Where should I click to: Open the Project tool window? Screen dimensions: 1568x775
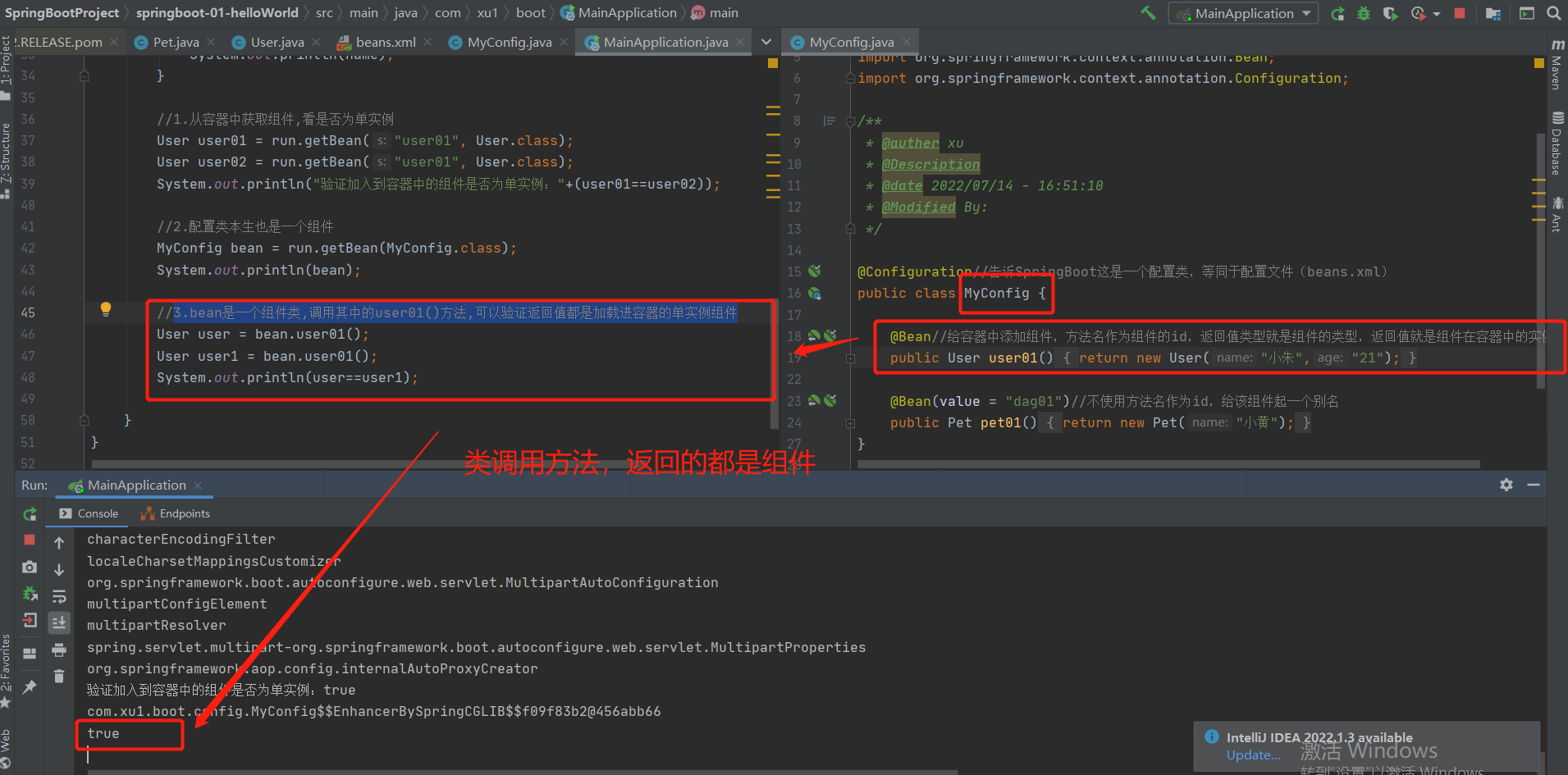(x=7, y=67)
